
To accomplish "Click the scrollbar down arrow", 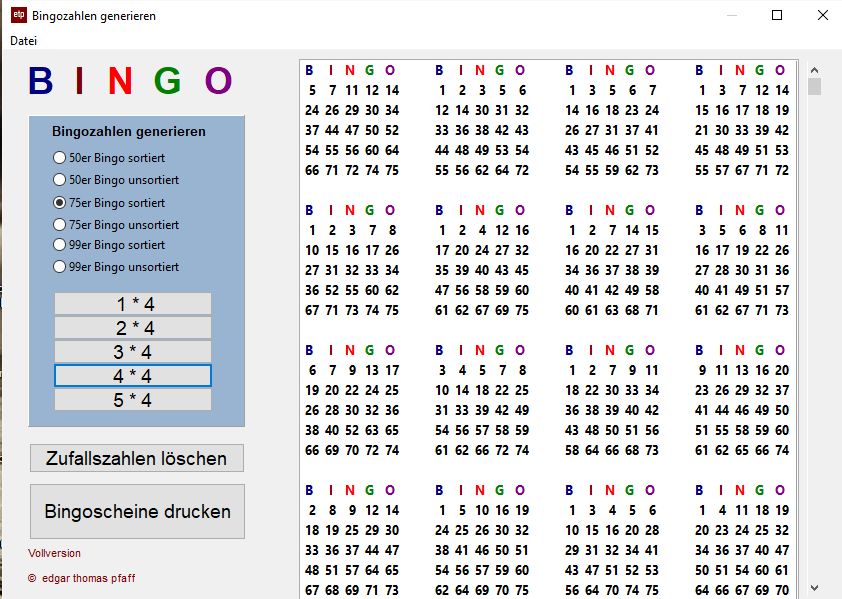I will [x=814, y=588].
